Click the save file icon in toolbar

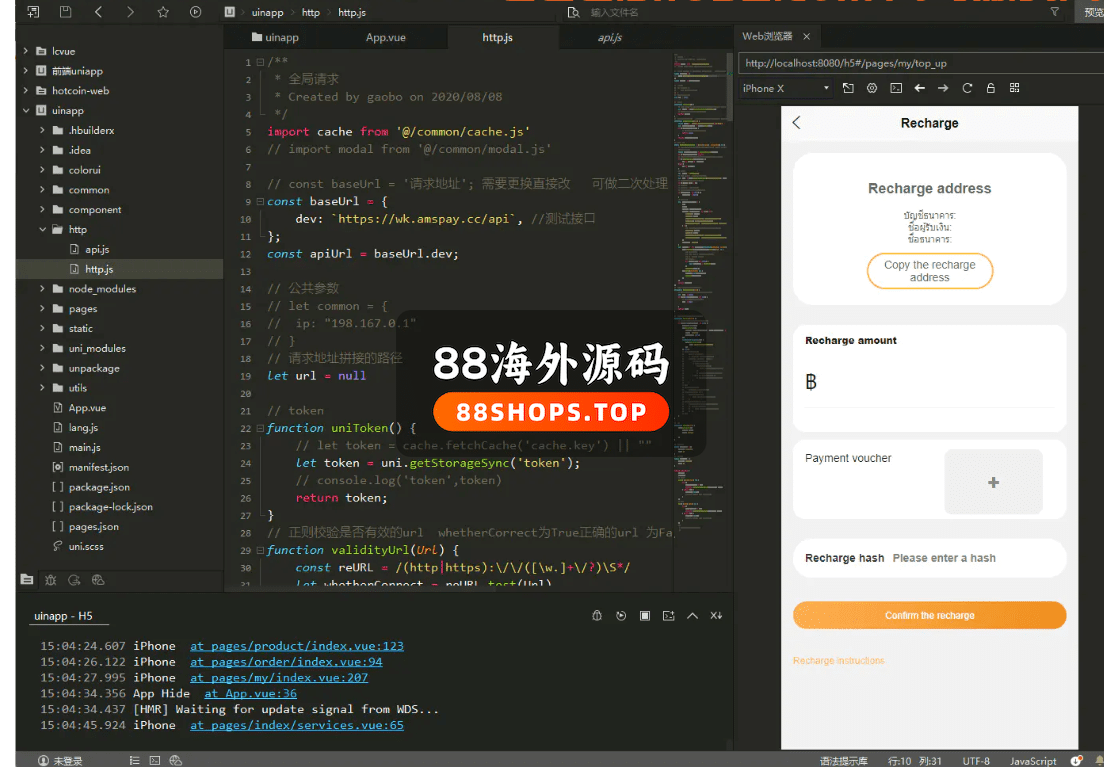pyautogui.click(x=65, y=12)
